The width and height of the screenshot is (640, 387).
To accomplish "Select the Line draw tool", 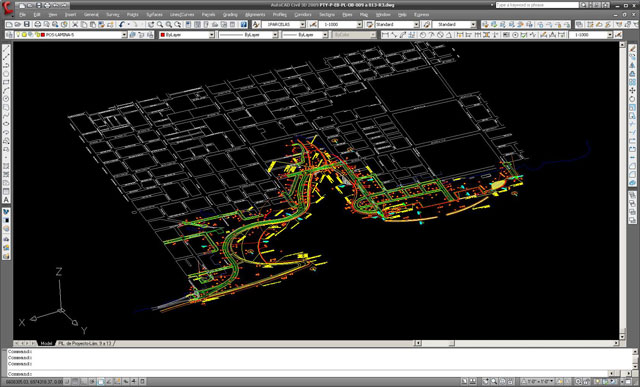I will click(6, 48).
